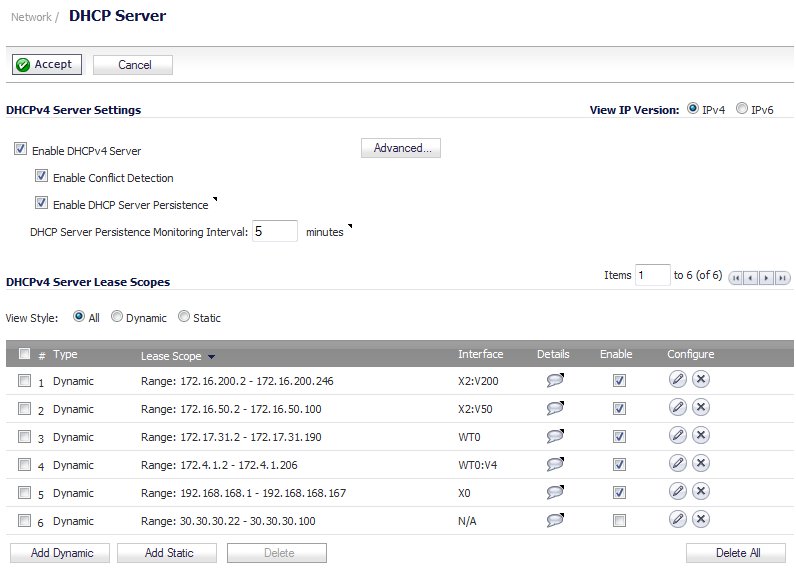The width and height of the screenshot is (796, 570).
Task: Delete the X2:V50 scope using X icon
Action: tap(701, 407)
